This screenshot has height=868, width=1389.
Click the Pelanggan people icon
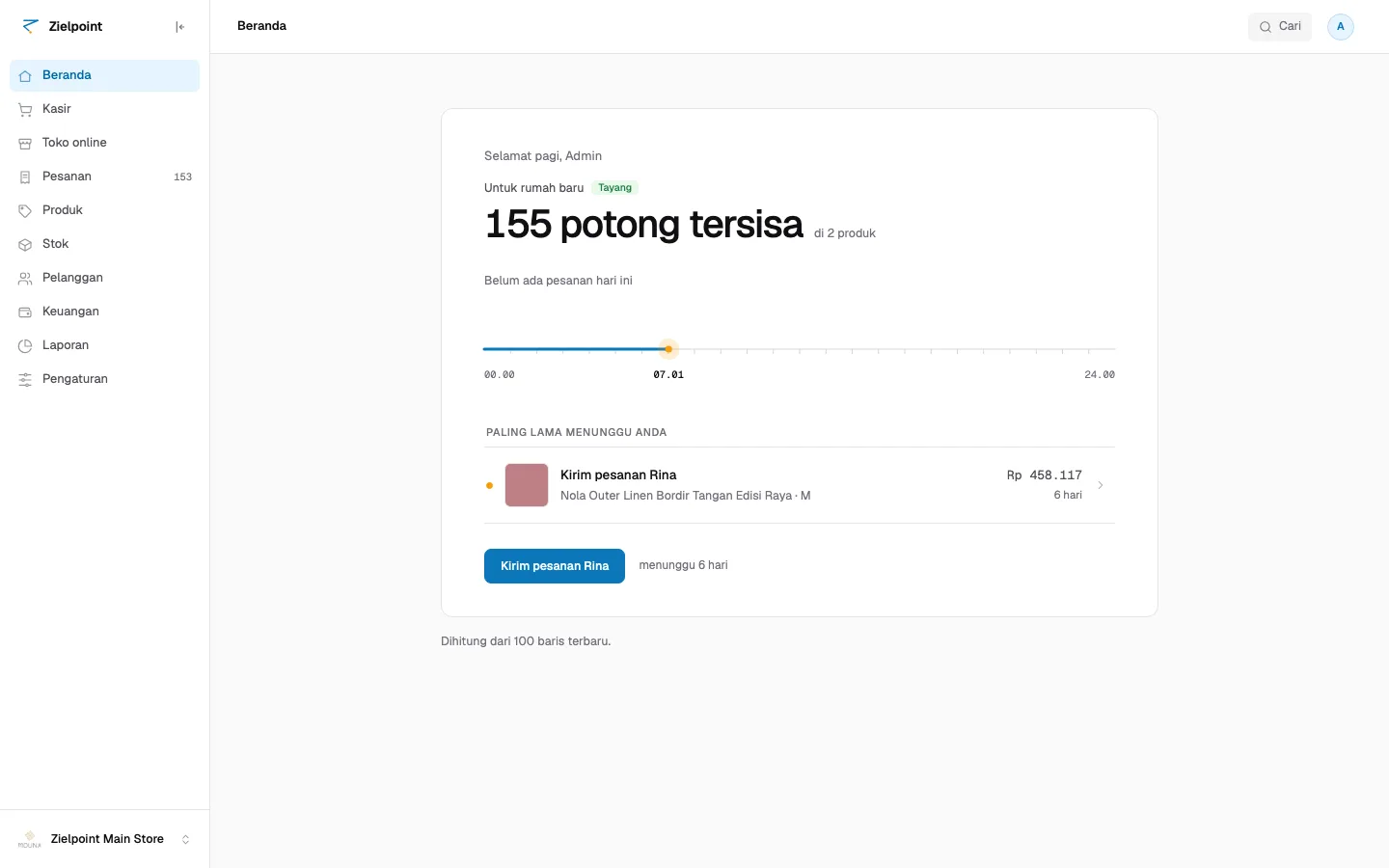25,278
